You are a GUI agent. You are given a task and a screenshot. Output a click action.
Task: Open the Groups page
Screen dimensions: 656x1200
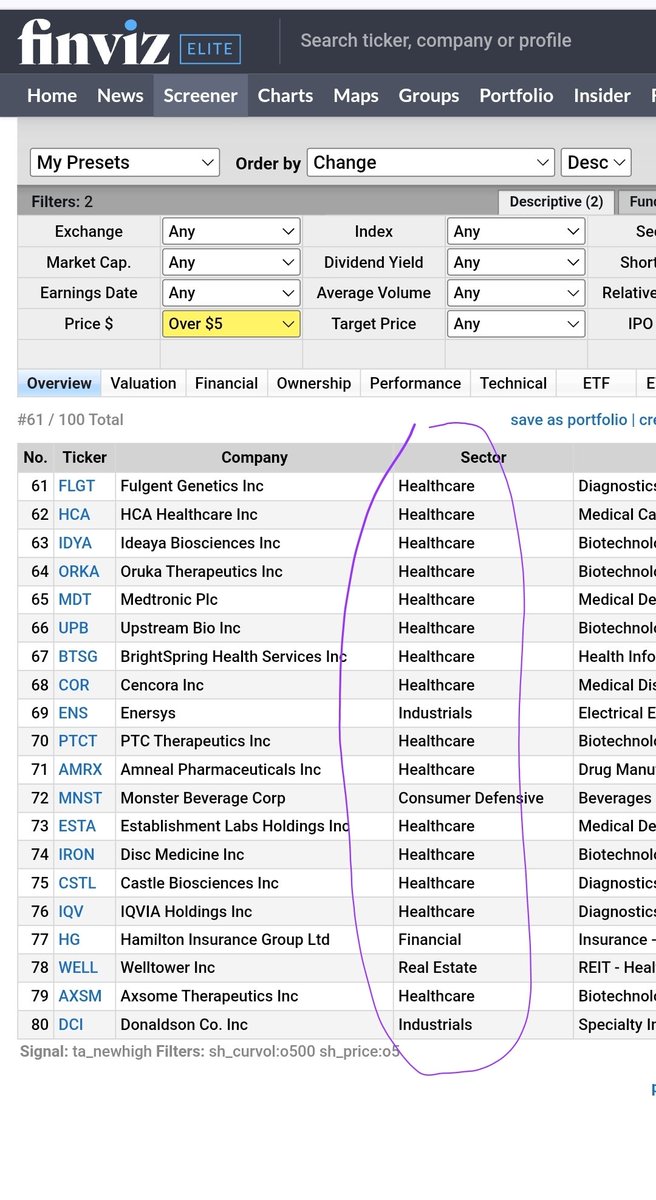(429, 96)
